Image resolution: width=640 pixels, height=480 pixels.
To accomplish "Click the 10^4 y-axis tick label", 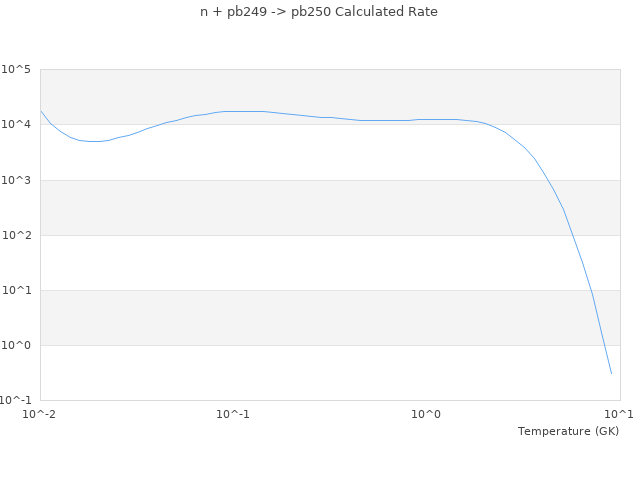I will click(16, 125).
